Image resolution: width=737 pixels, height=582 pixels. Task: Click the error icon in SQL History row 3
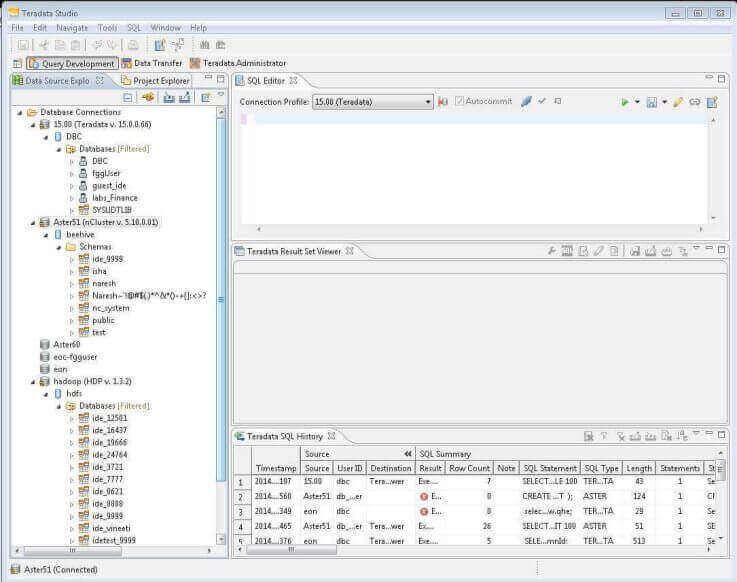(x=424, y=511)
